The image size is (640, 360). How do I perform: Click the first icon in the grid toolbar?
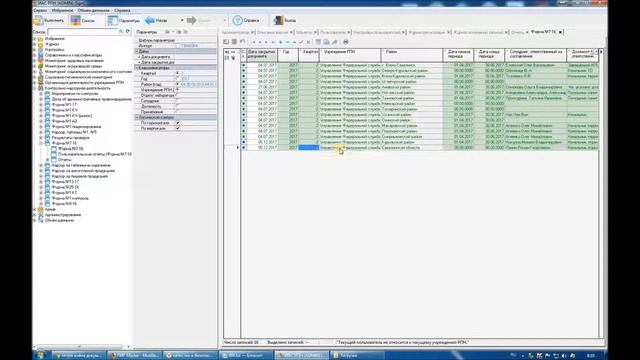click(226, 42)
